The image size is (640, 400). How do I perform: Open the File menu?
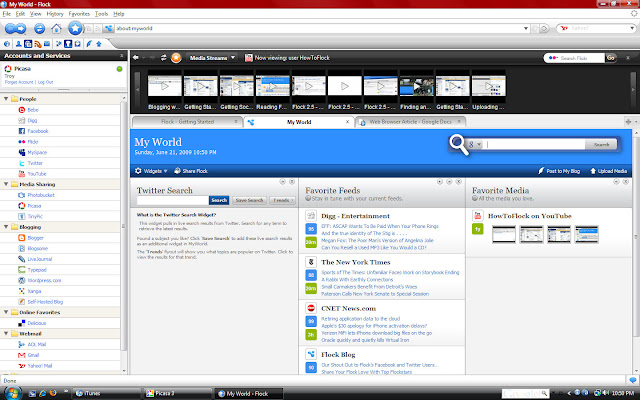point(7,14)
